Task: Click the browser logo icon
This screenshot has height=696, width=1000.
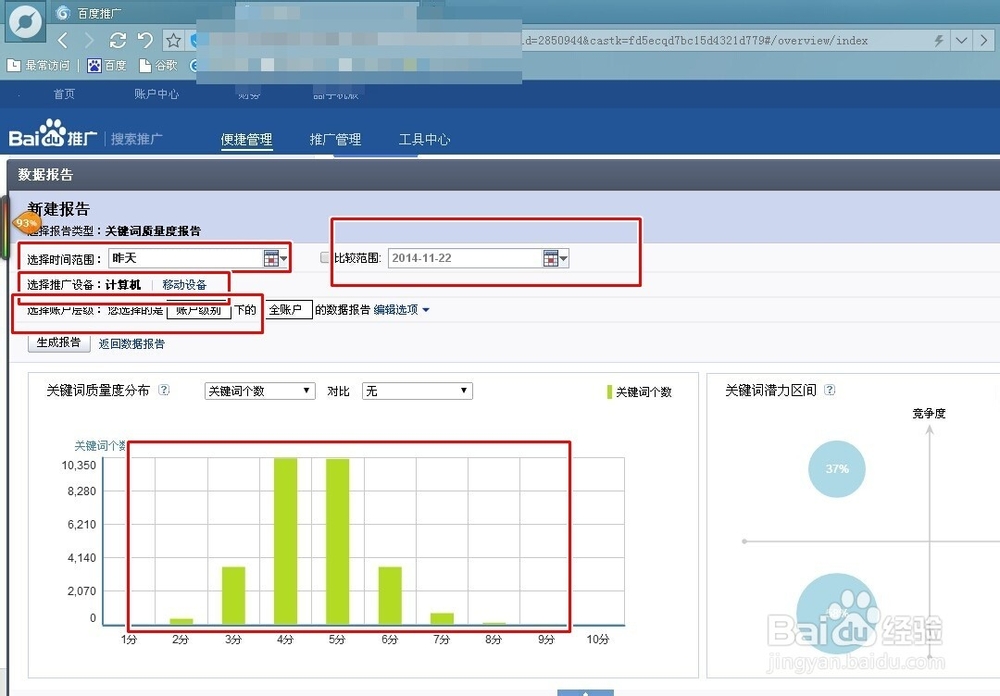Action: (x=26, y=22)
